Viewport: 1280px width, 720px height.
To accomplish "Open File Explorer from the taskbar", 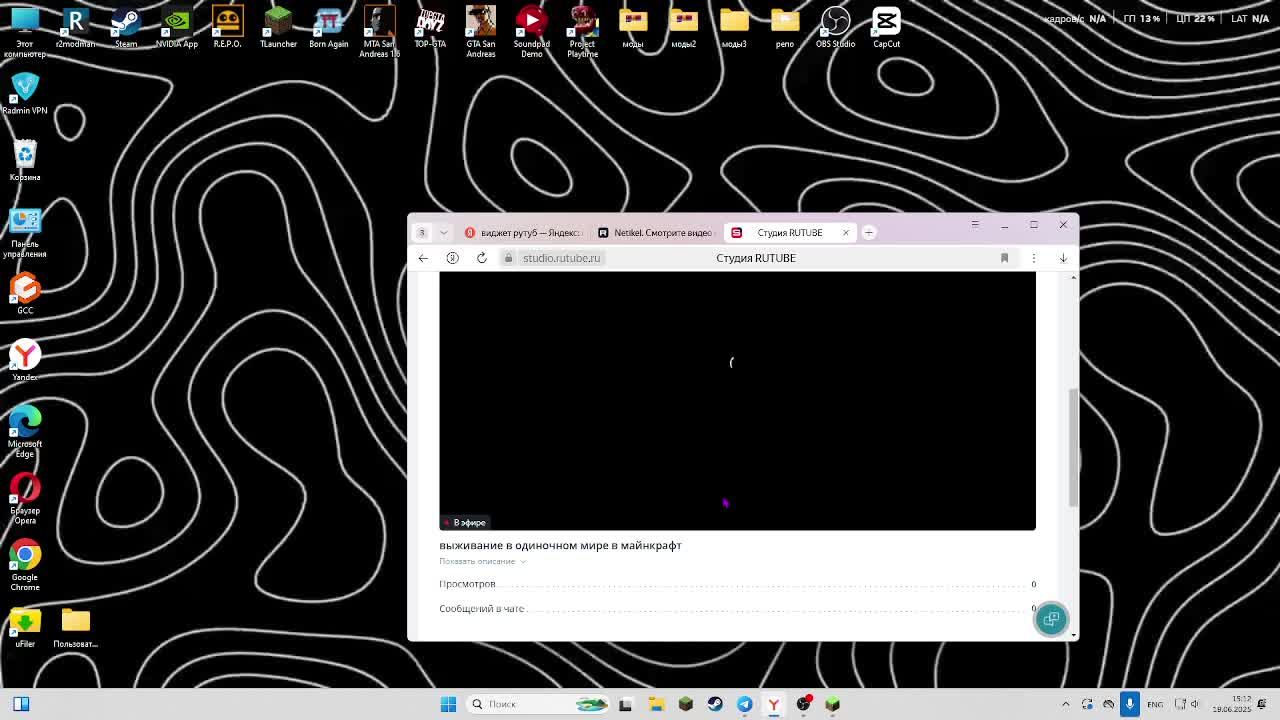I will pyautogui.click(x=656, y=704).
